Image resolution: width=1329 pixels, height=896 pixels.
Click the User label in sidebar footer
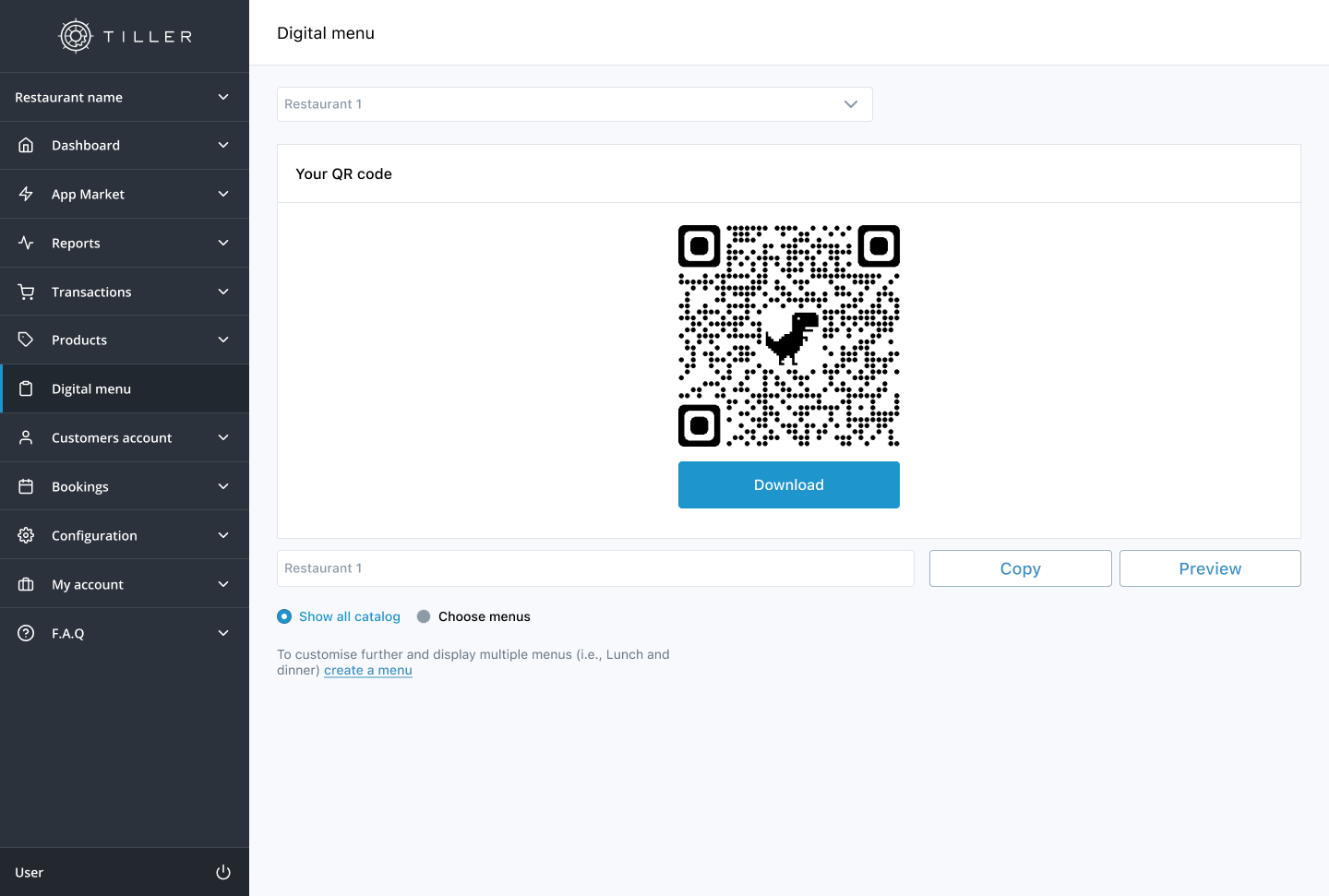(x=29, y=872)
